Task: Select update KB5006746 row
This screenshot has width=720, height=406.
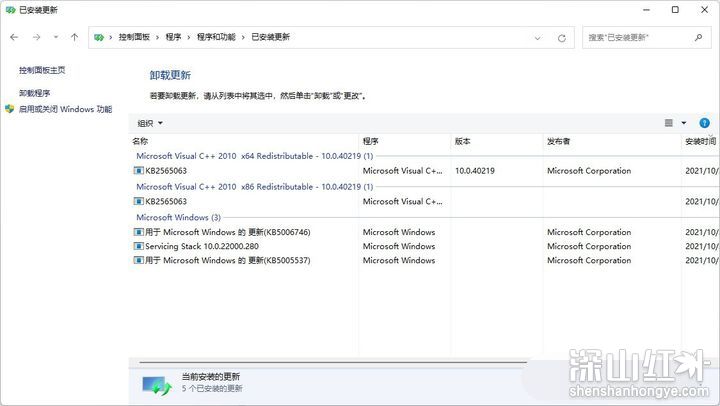Action: [x=425, y=232]
